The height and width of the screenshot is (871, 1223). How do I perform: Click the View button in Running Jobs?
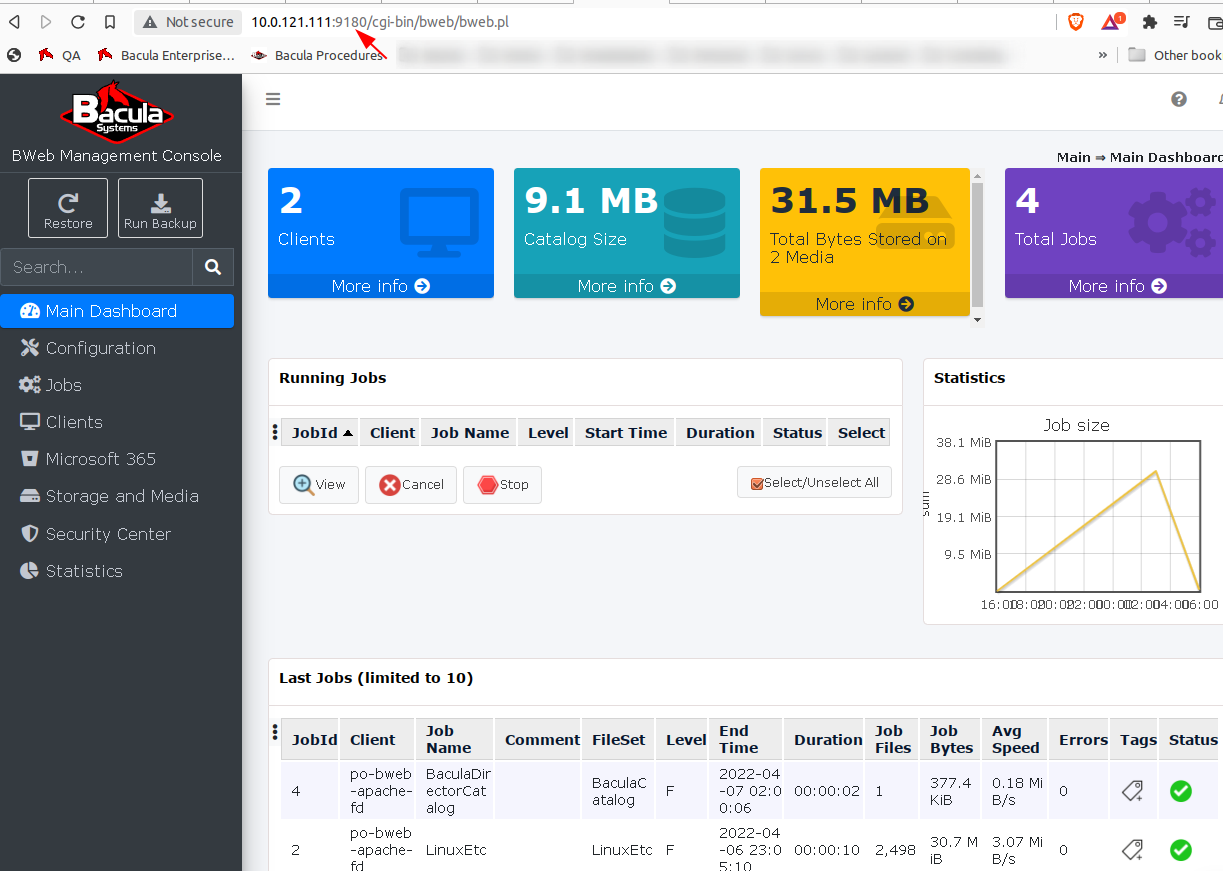[319, 485]
